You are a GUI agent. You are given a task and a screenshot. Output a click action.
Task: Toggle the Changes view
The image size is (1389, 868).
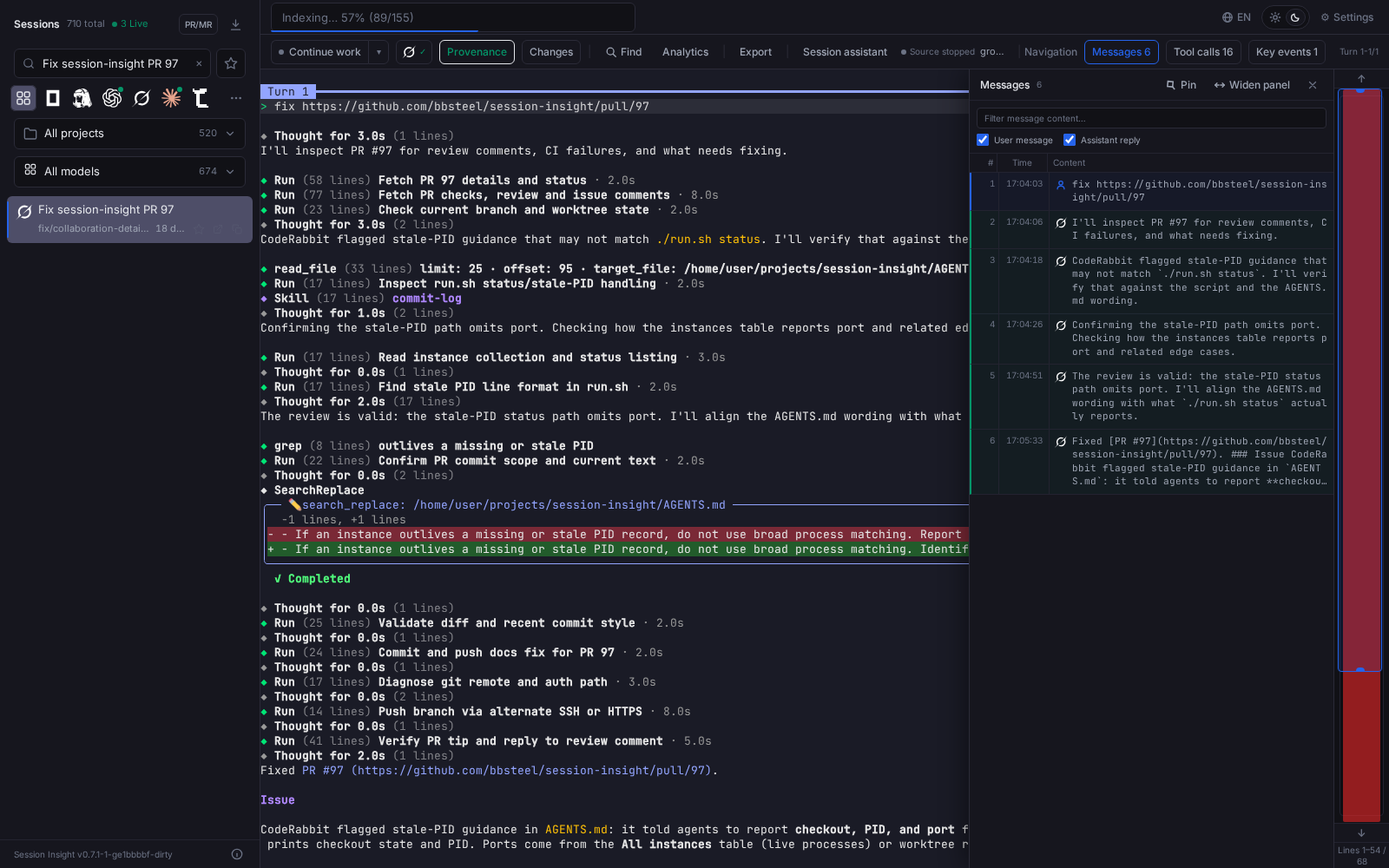551,52
